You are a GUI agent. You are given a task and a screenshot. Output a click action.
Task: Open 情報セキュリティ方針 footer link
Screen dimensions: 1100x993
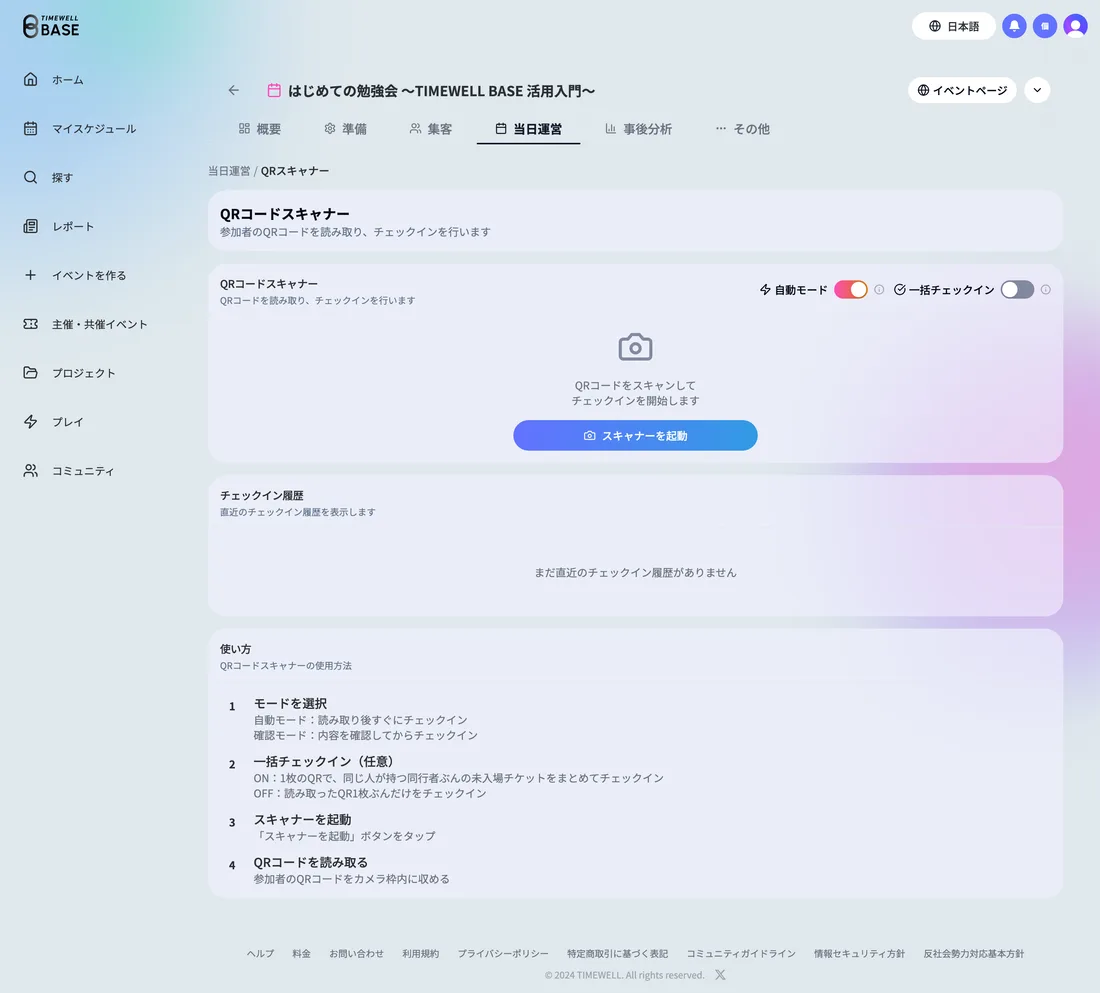tap(859, 953)
